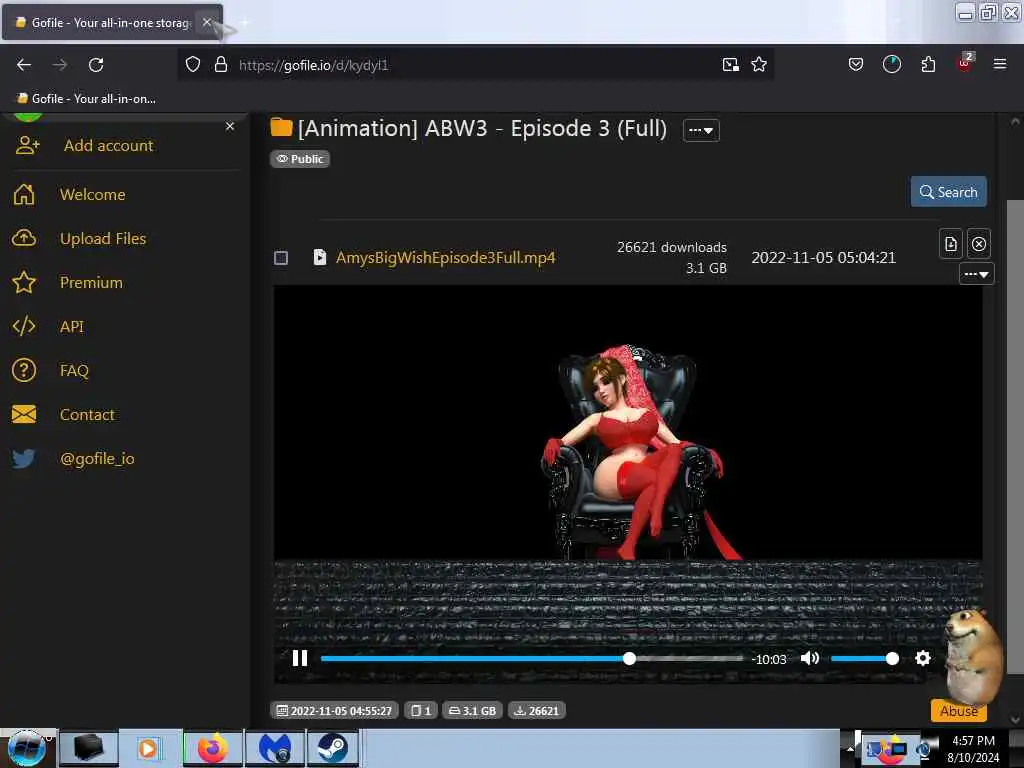Save page to Pocket
The width and height of the screenshot is (1024, 768).
click(856, 64)
